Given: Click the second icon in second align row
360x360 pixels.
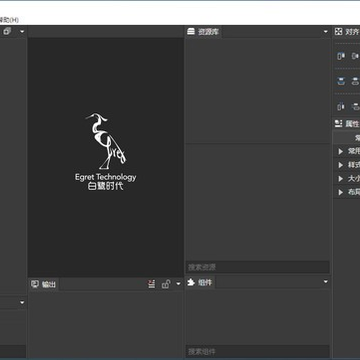Looking at the screenshot, I should tap(356, 81).
